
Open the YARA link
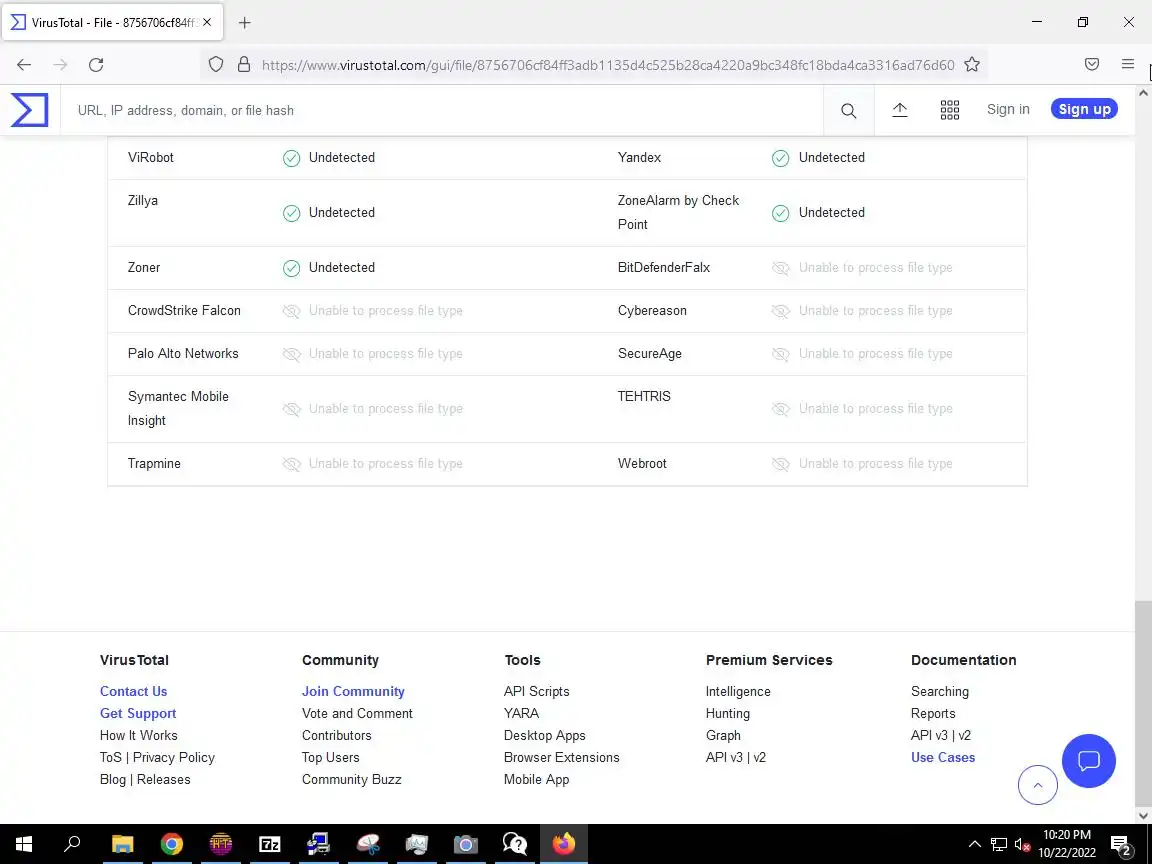click(x=522, y=713)
